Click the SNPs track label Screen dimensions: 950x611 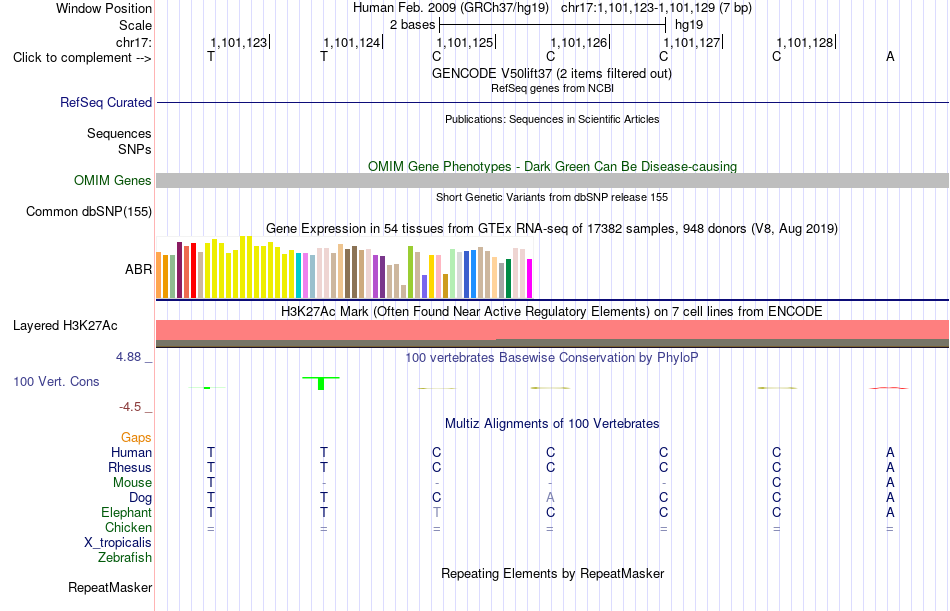[x=135, y=149]
